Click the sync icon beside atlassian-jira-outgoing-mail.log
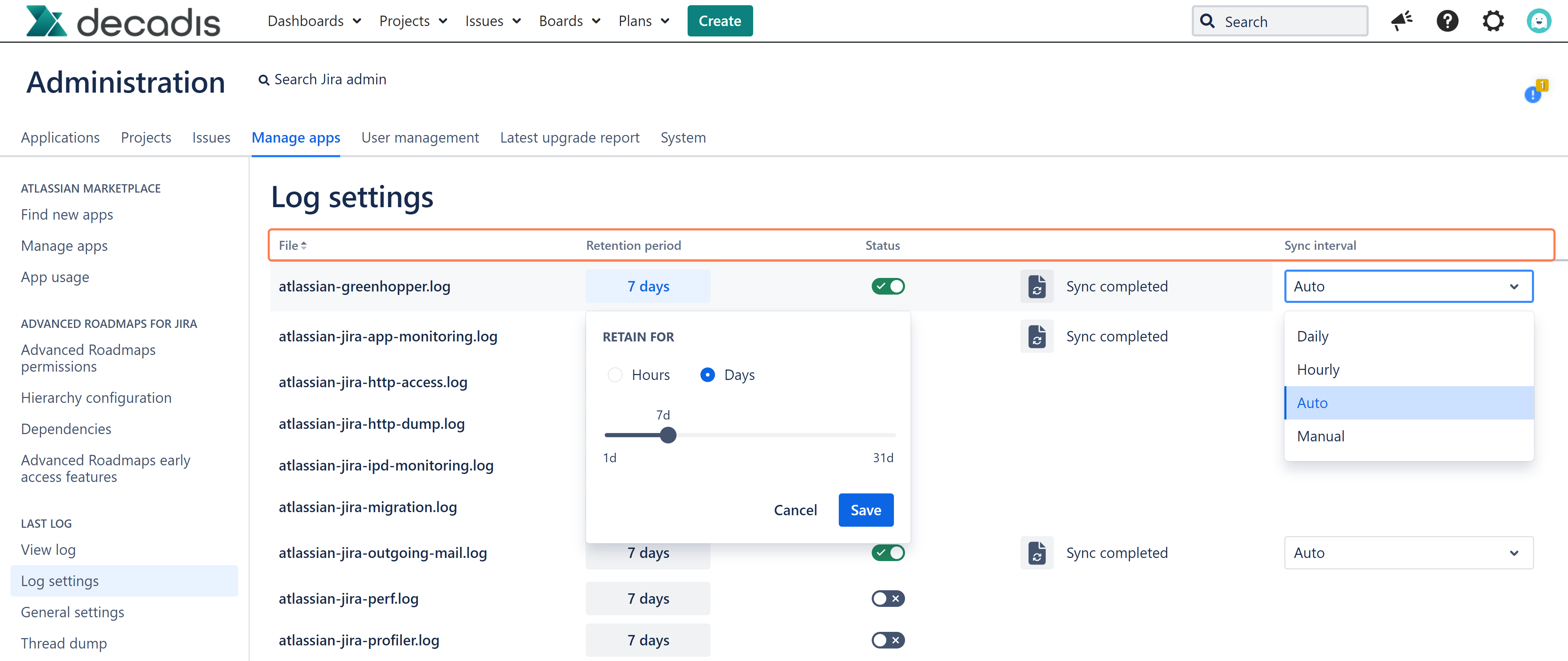 [x=1037, y=552]
